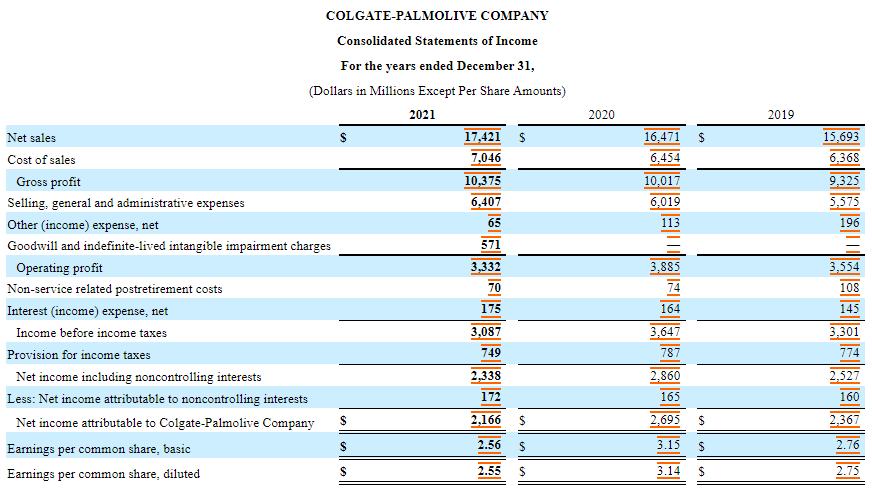
Task: Click SG&A value 6,019
Action: click(x=665, y=202)
